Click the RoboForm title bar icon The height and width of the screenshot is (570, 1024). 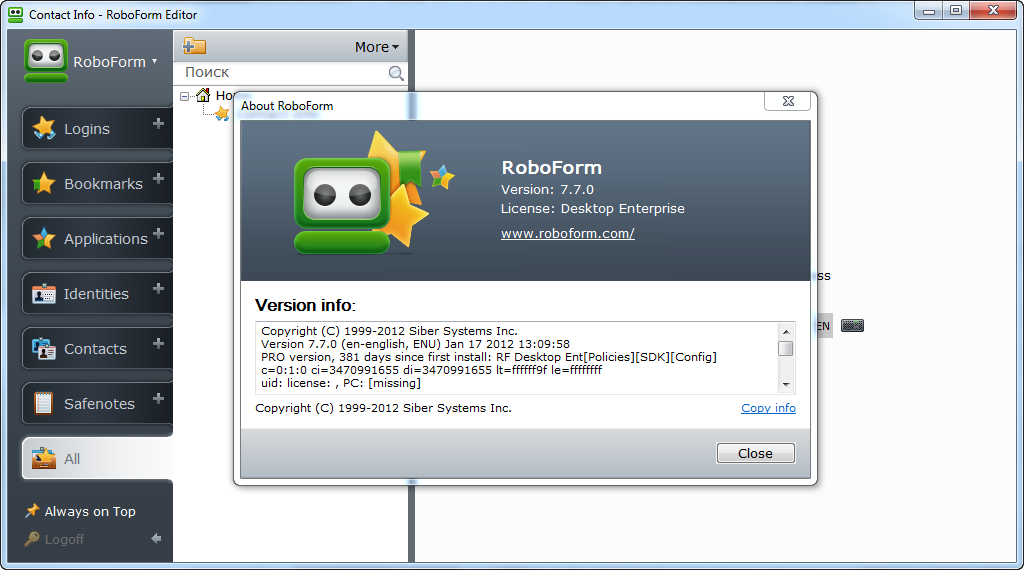[16, 14]
